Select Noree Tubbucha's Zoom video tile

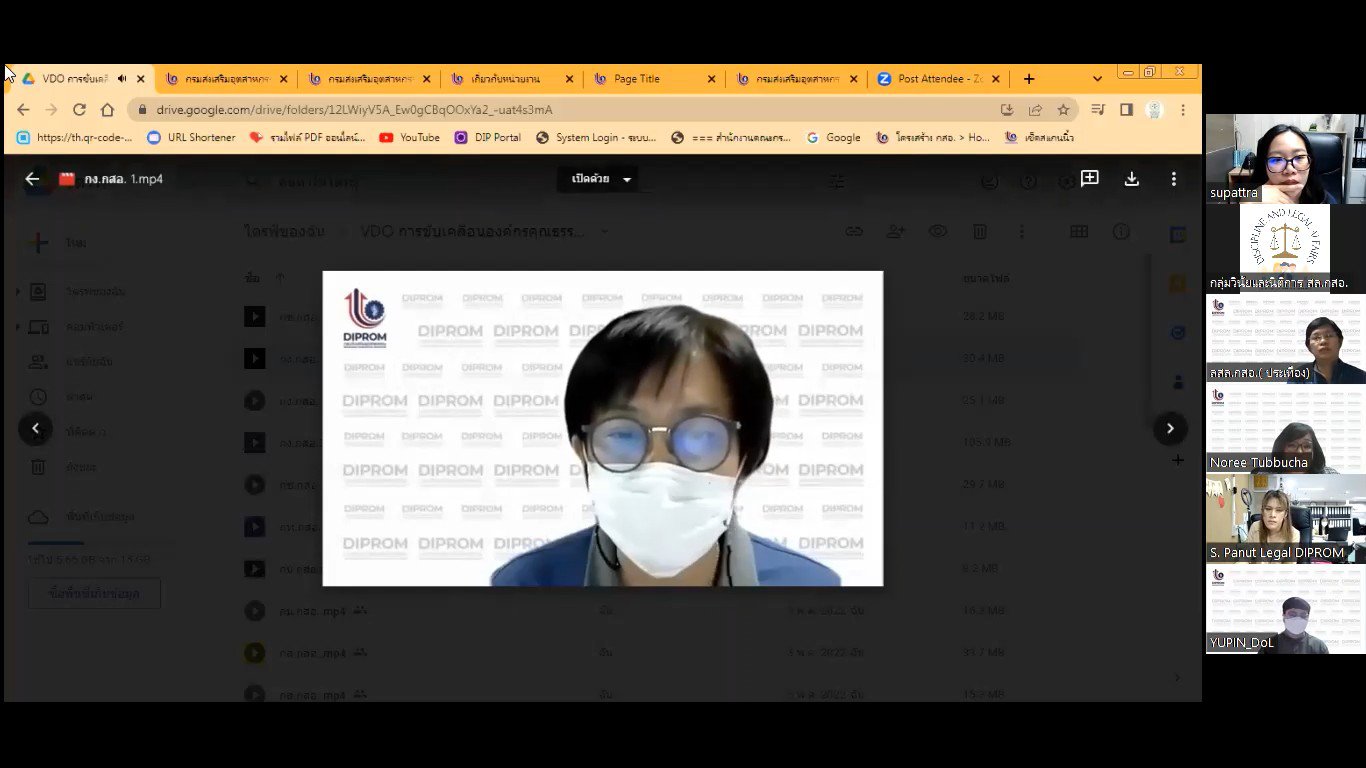1285,428
